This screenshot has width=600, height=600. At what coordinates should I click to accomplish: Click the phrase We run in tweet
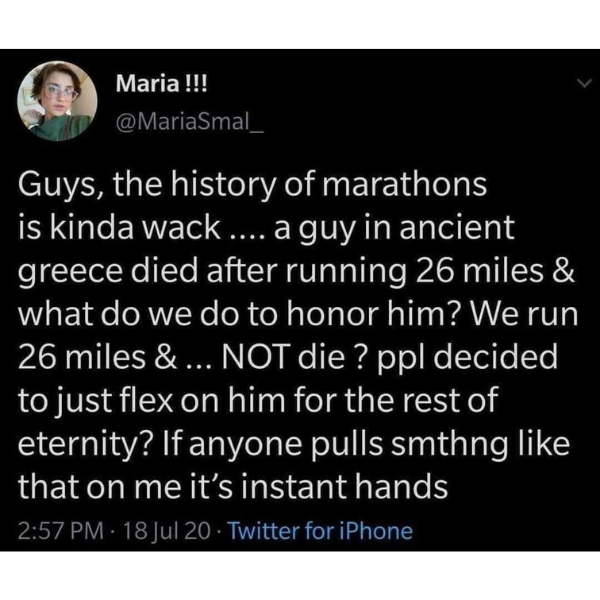pos(524,314)
